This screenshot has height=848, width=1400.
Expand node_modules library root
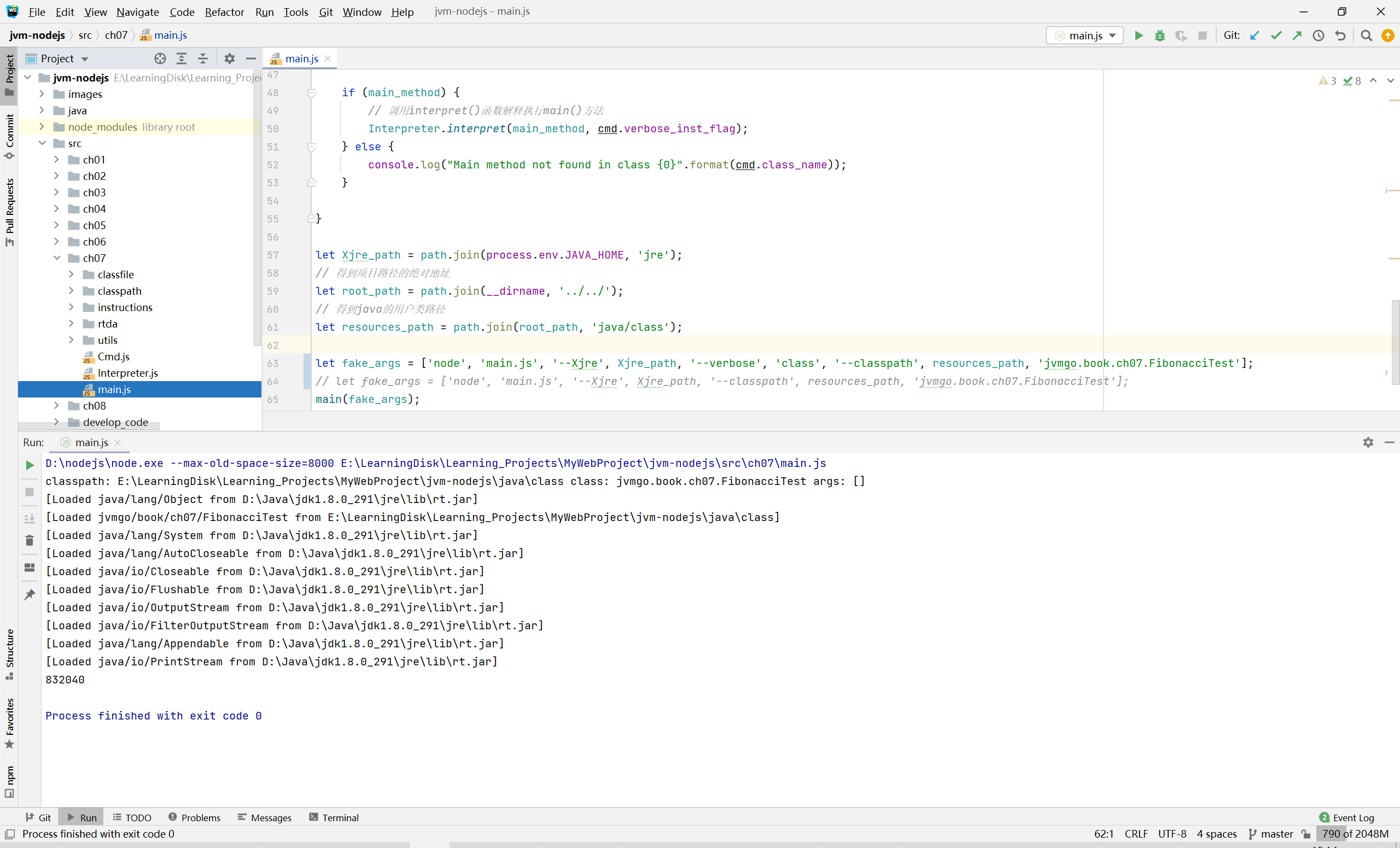pyautogui.click(x=42, y=127)
